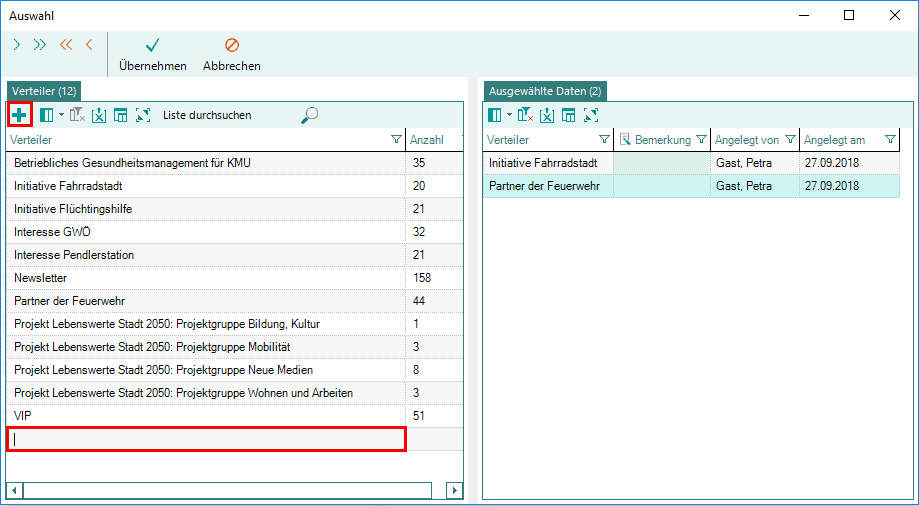Screen dimensions: 919x506
Task: Click the Bemerkung column note icon
Action: click(625, 140)
